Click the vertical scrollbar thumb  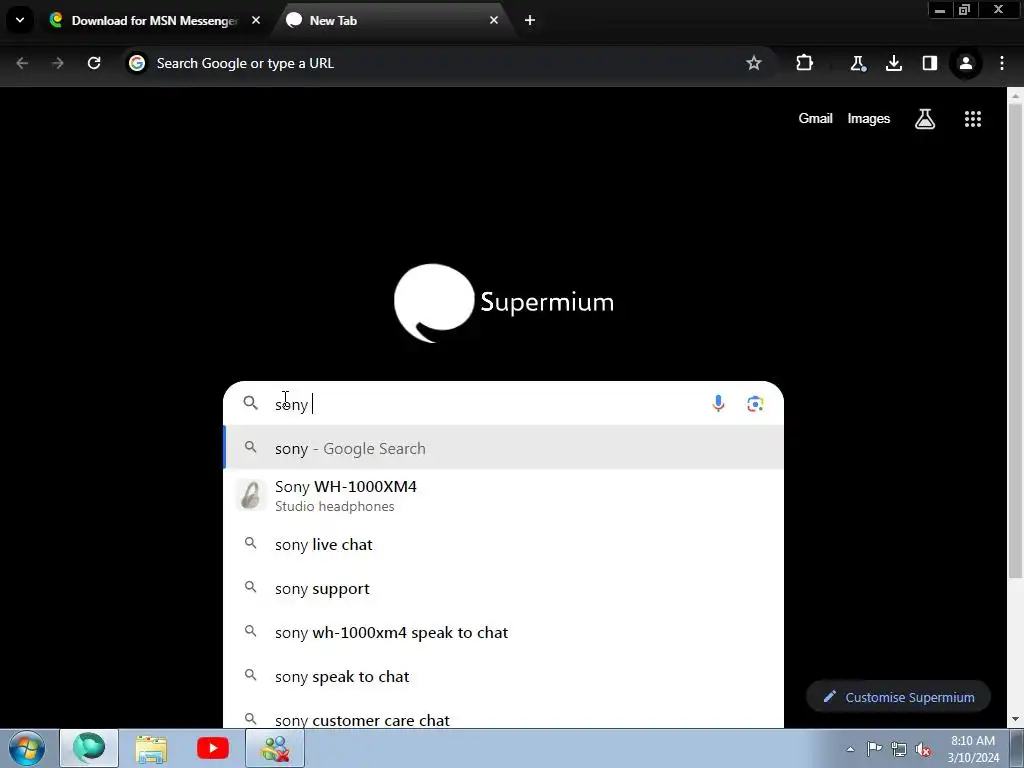[1015, 342]
